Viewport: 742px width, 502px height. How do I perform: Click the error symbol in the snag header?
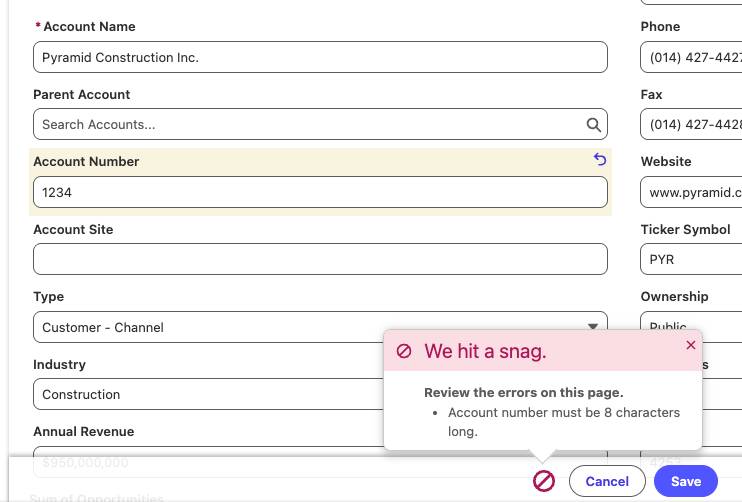pos(404,351)
